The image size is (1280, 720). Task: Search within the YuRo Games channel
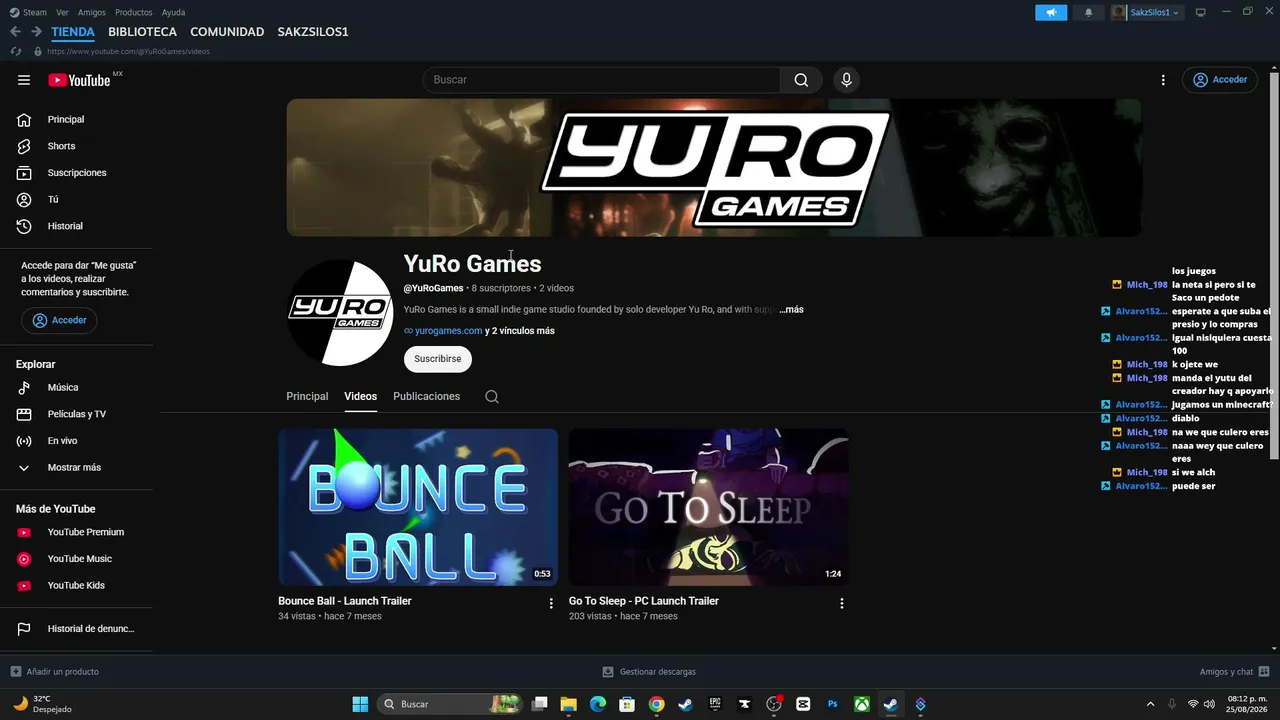click(492, 397)
